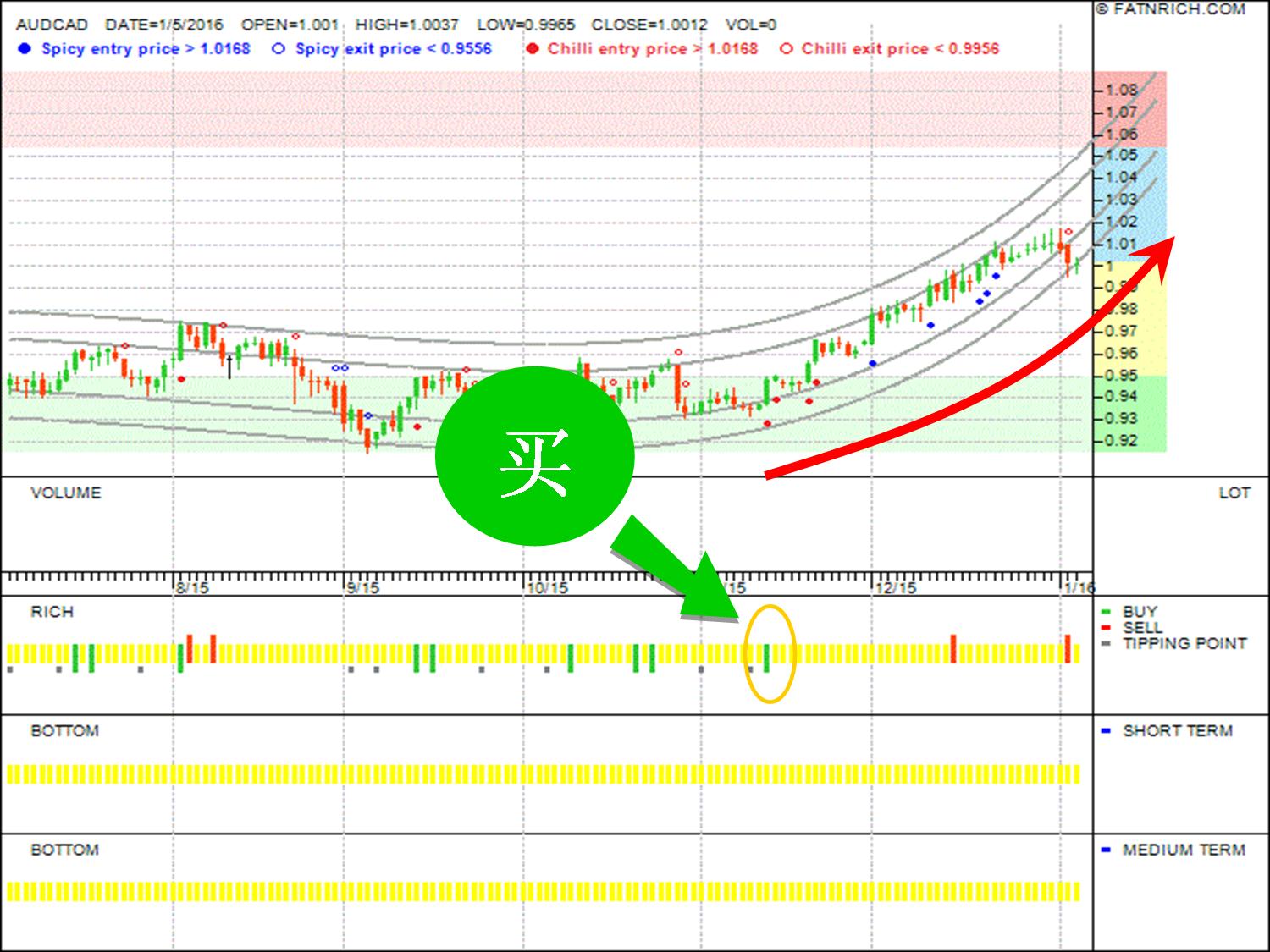Click the LOT label in the volume panel
The image size is (1270, 952).
(1234, 493)
